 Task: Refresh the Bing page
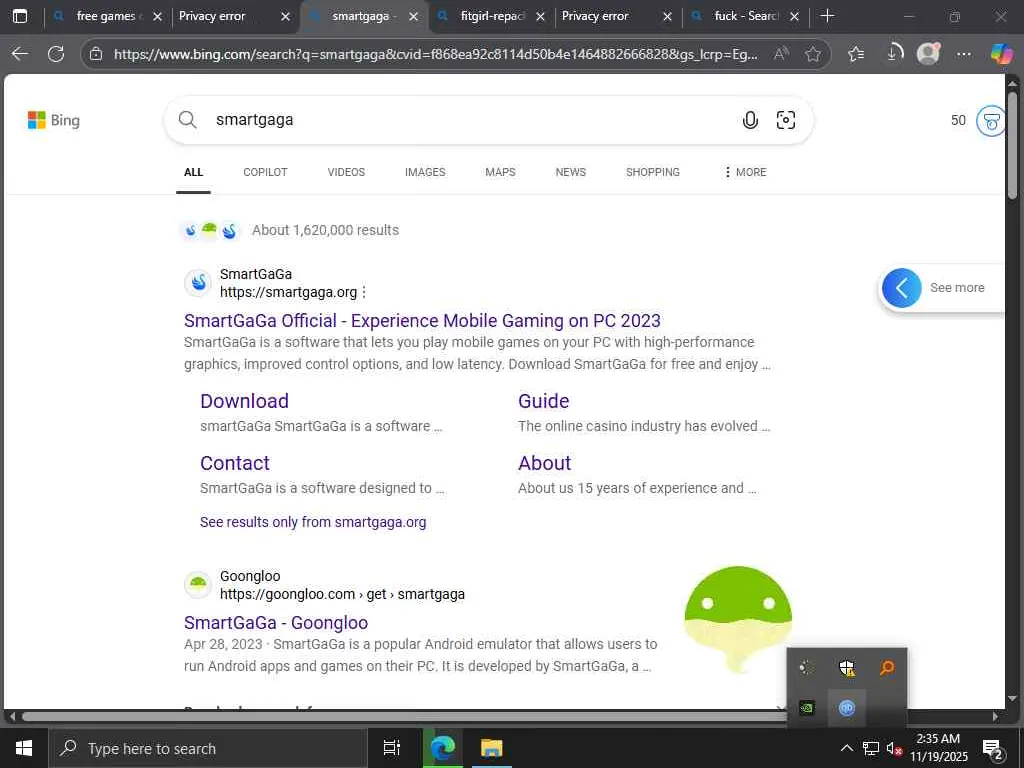click(x=56, y=54)
